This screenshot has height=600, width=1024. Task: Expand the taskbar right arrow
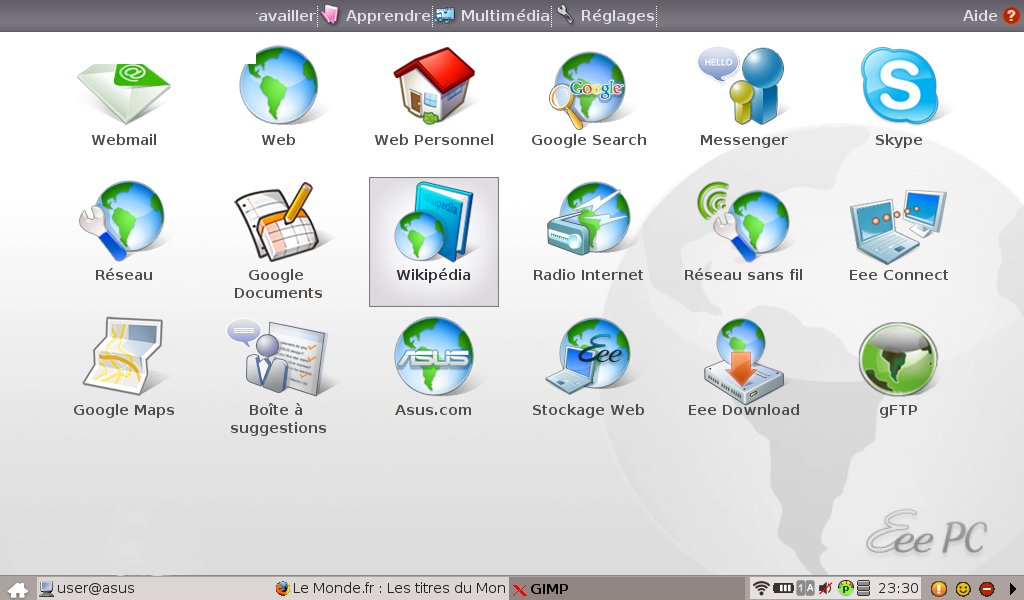(x=1014, y=589)
